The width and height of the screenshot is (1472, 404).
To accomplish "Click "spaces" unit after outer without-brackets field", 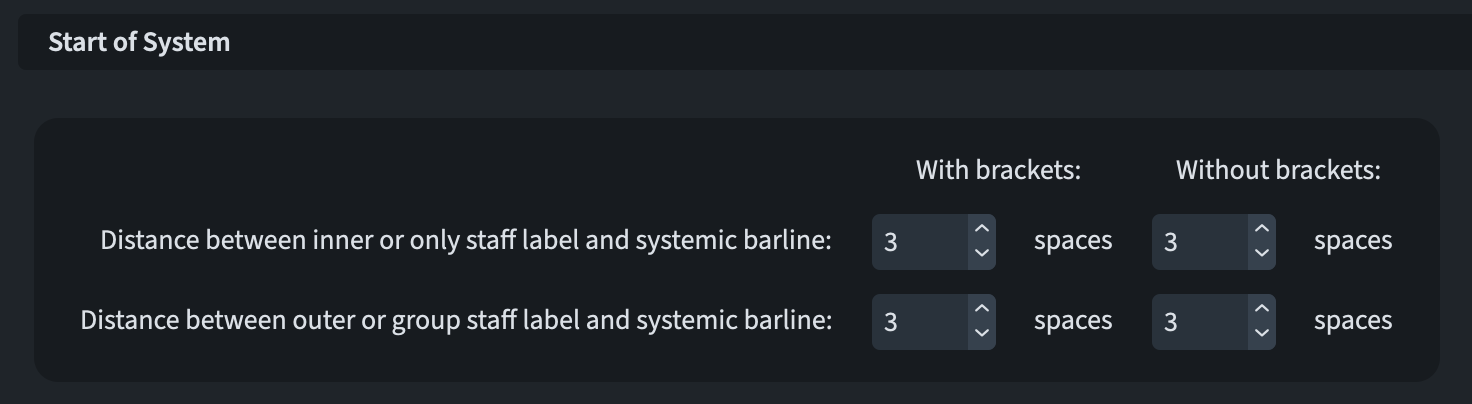I will click(x=1353, y=321).
